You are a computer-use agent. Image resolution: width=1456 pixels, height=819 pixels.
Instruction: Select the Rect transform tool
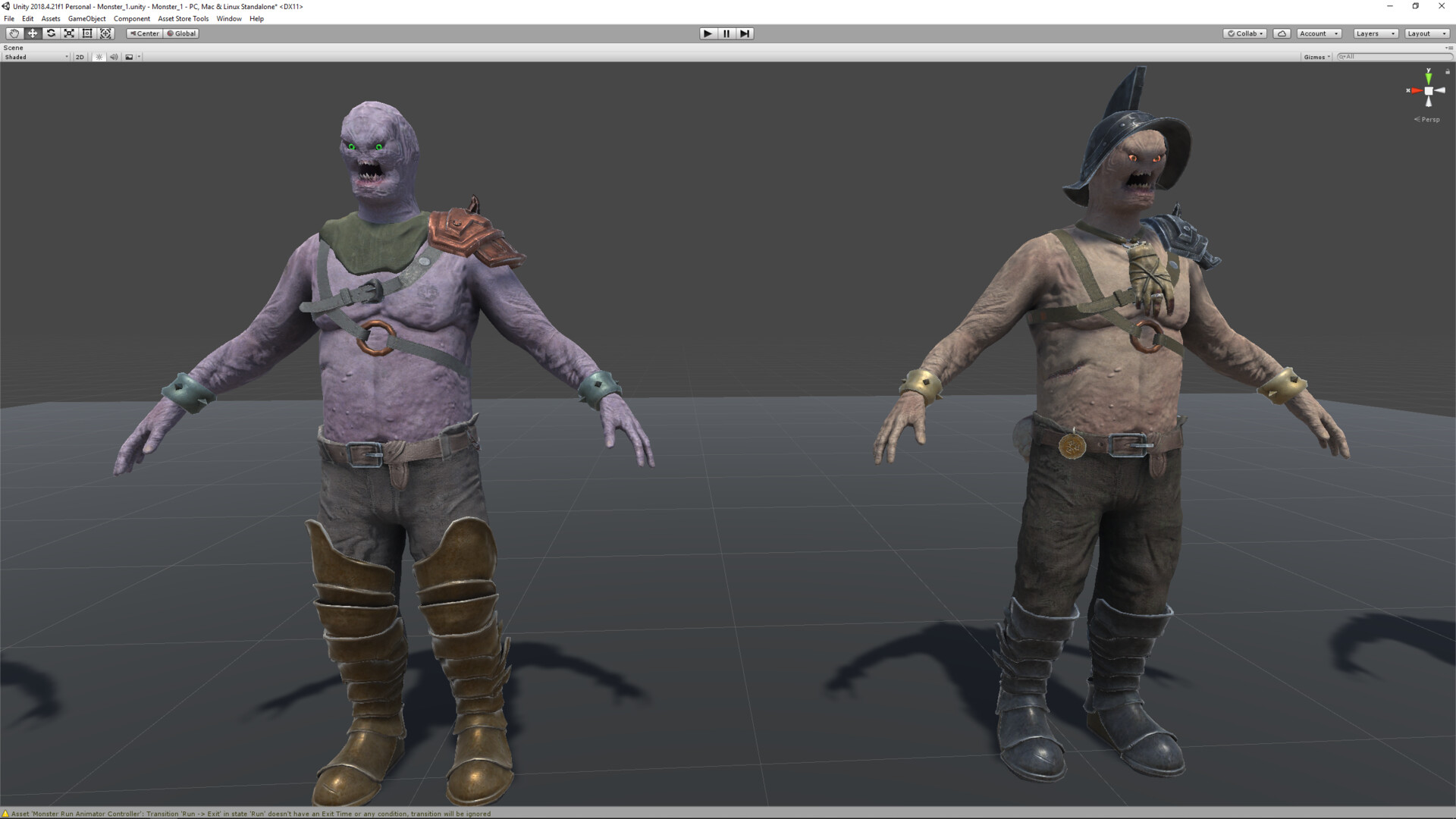(x=87, y=33)
